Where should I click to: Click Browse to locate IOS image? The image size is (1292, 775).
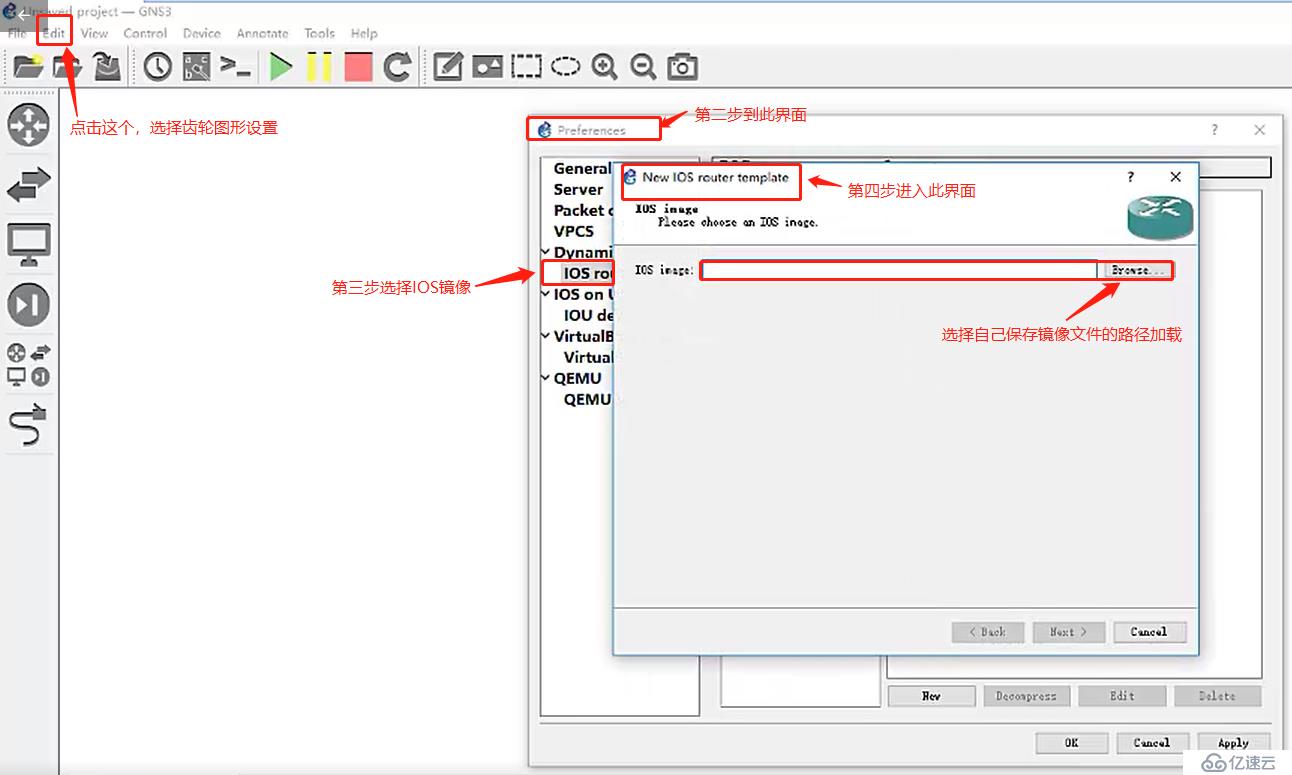(x=1137, y=270)
